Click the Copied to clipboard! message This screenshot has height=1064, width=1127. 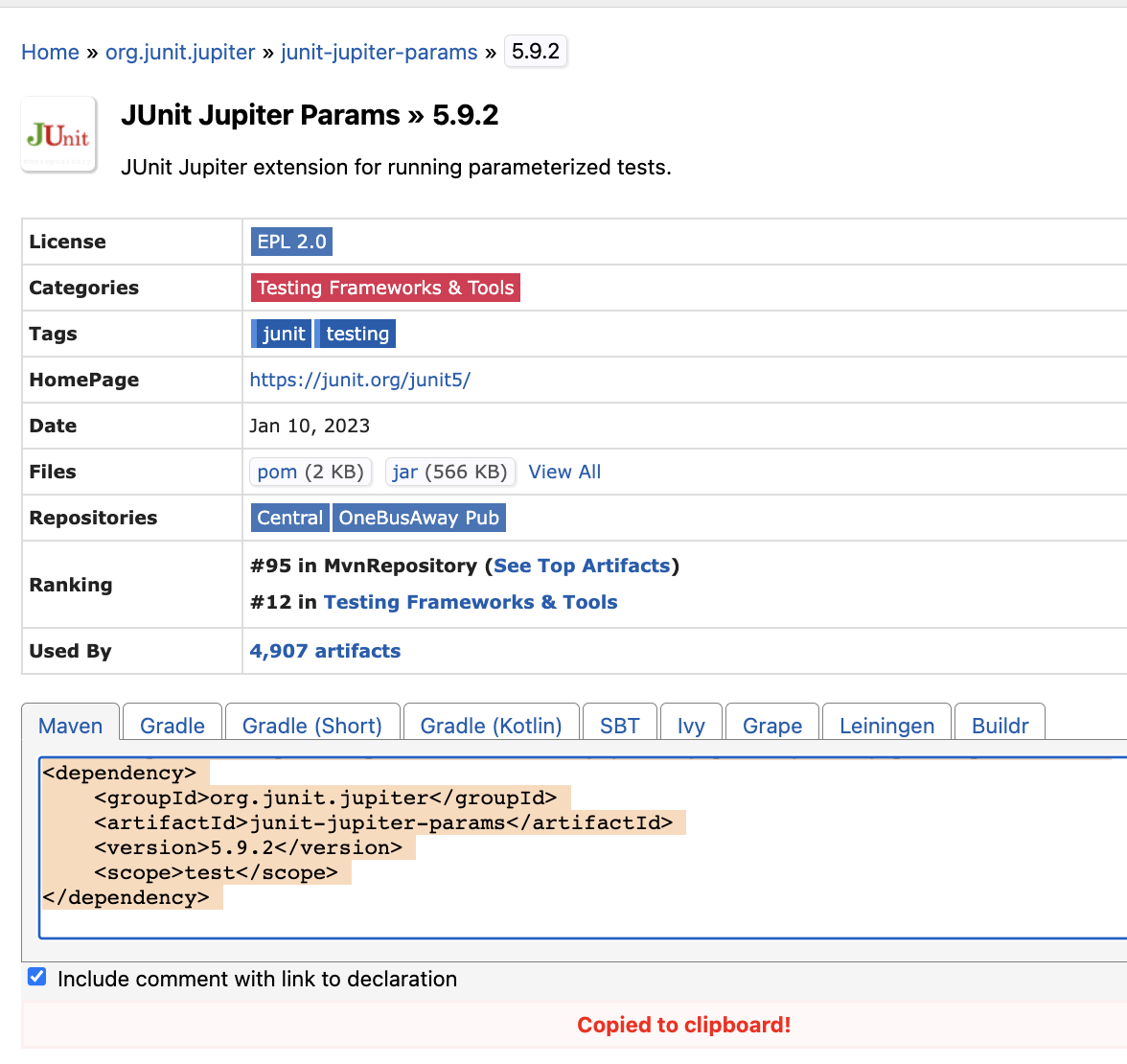tap(683, 1025)
